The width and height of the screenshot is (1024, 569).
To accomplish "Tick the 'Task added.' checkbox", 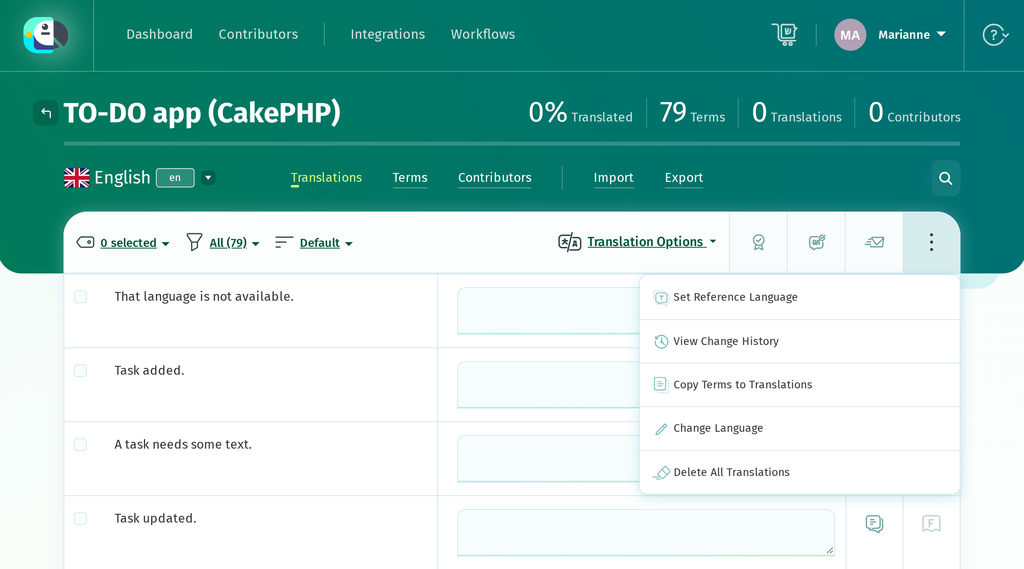I will [80, 370].
